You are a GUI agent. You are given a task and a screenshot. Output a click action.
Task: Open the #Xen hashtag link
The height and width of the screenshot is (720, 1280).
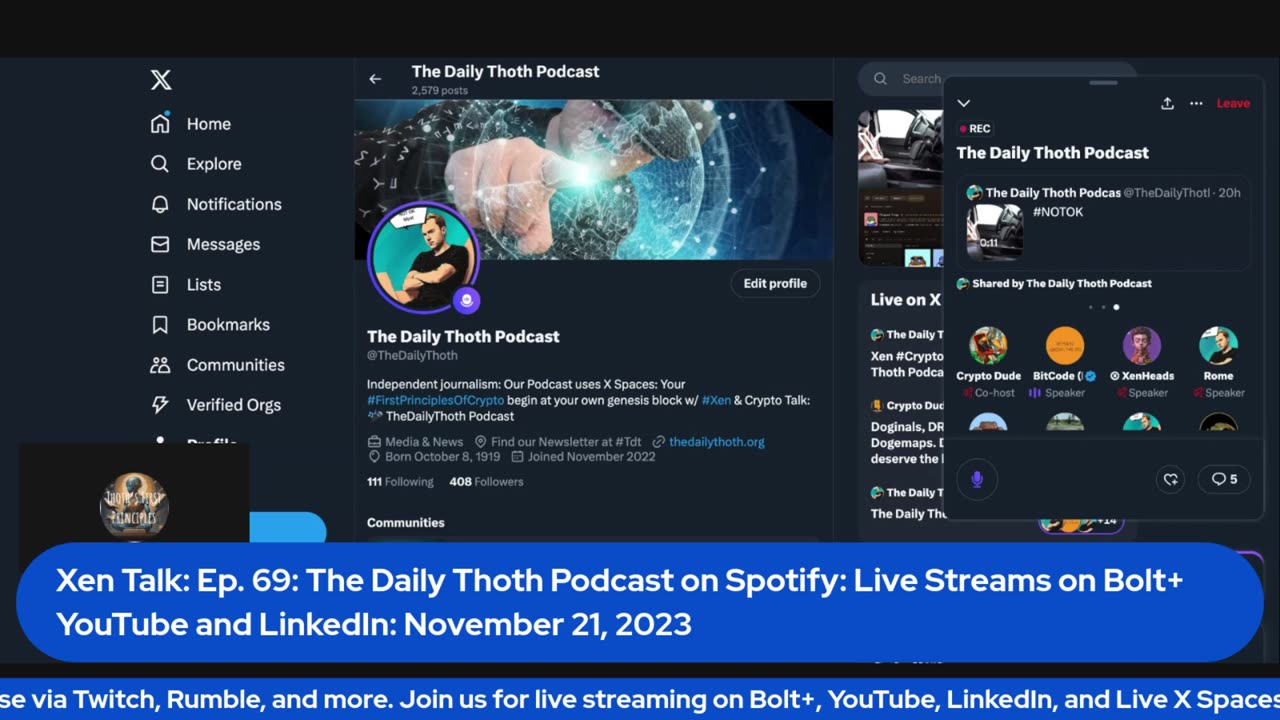point(716,400)
